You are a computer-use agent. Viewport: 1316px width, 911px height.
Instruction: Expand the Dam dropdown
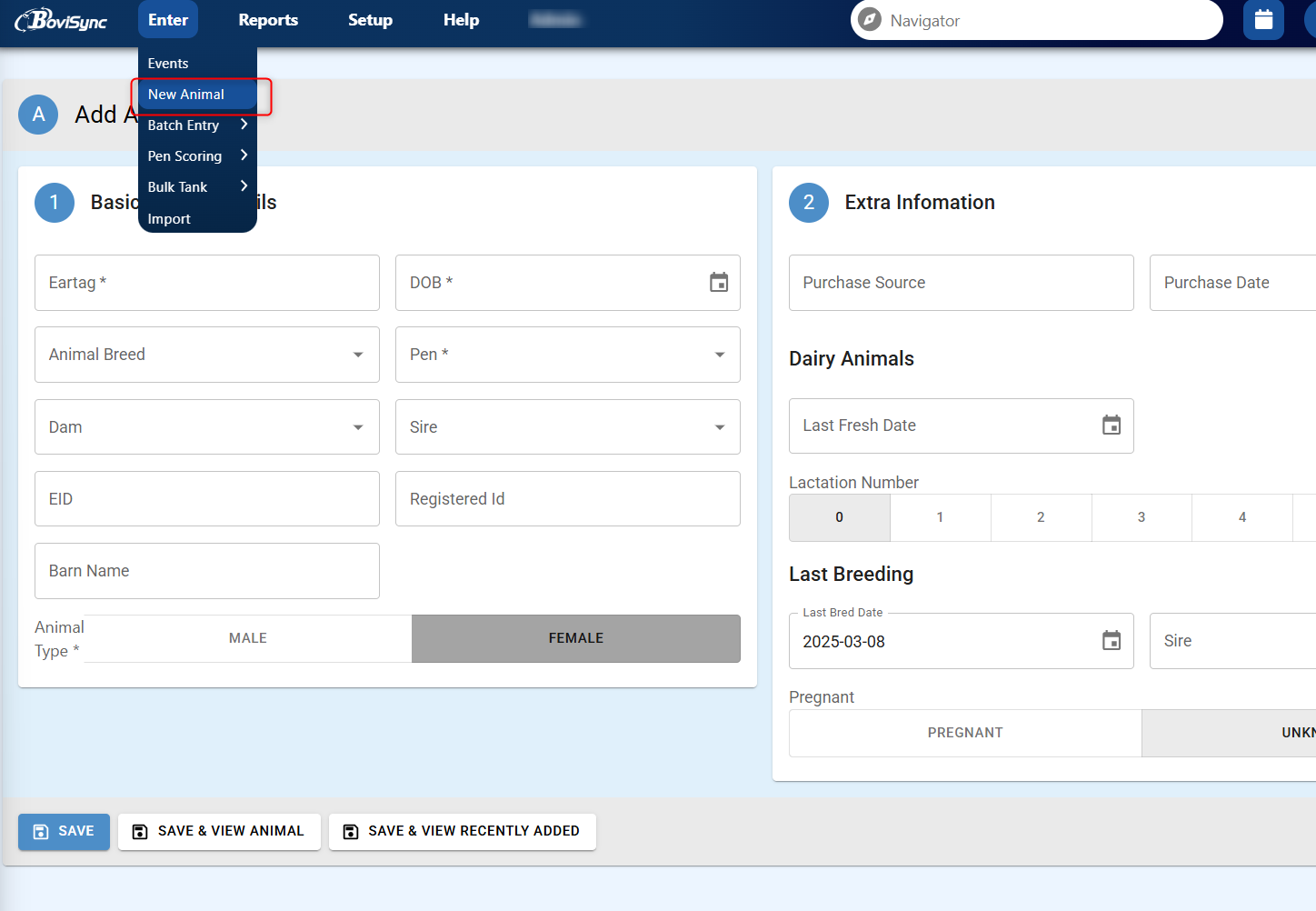358,427
